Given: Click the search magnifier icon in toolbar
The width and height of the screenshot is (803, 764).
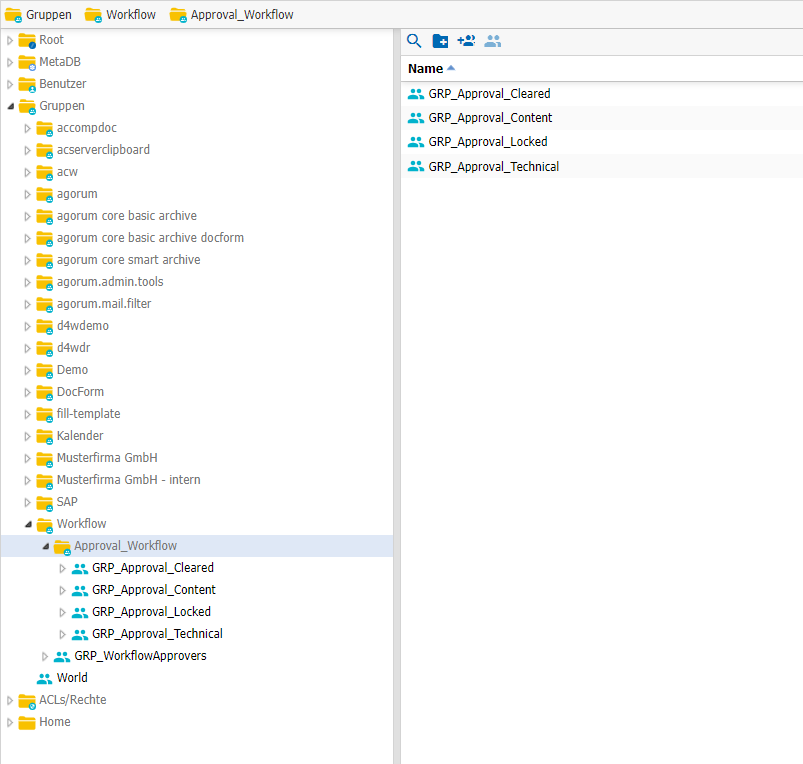Looking at the screenshot, I should point(414,41).
